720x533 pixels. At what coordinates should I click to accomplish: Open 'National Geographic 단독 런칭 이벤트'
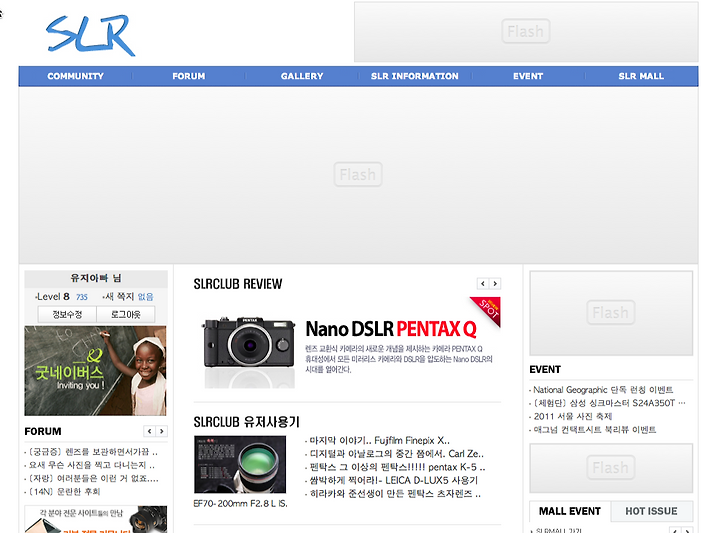point(601,390)
